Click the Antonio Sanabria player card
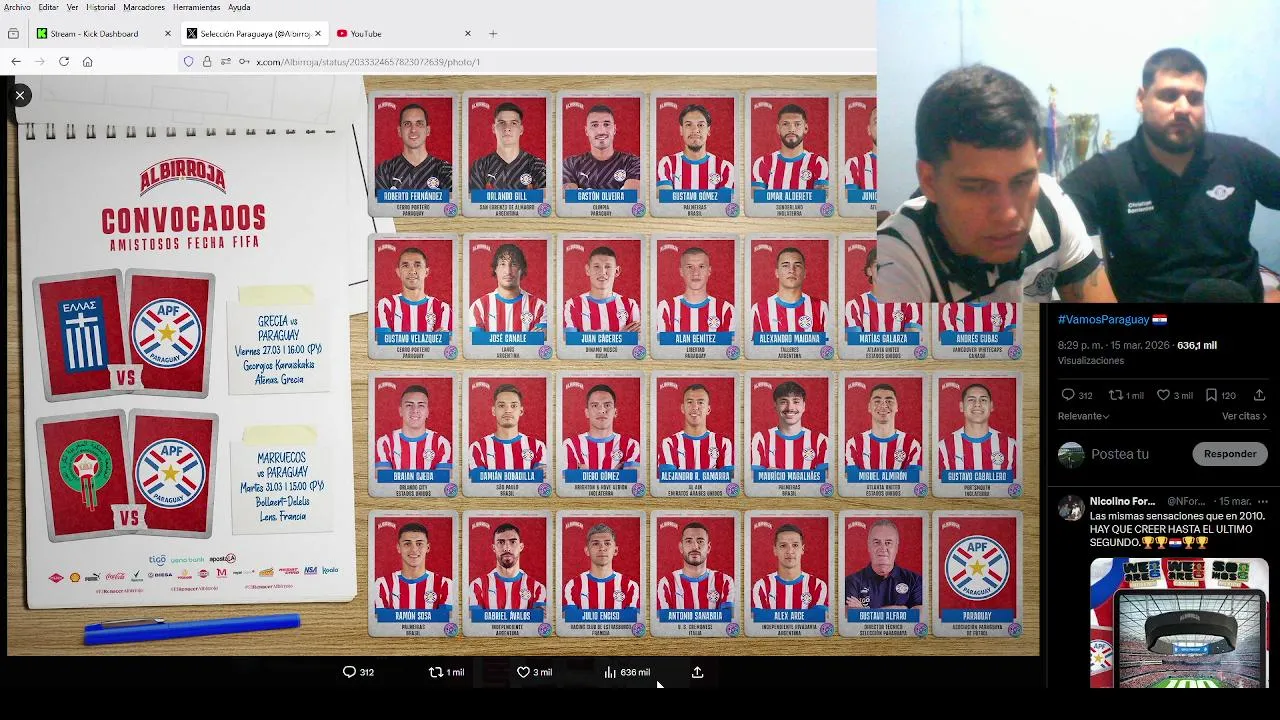 tap(695, 575)
